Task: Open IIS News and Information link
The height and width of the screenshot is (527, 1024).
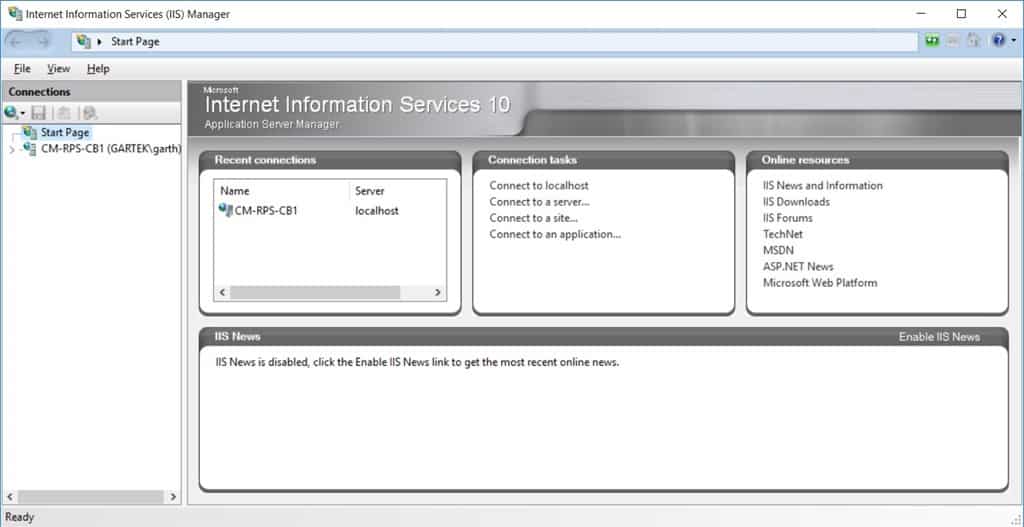Action: tap(822, 185)
